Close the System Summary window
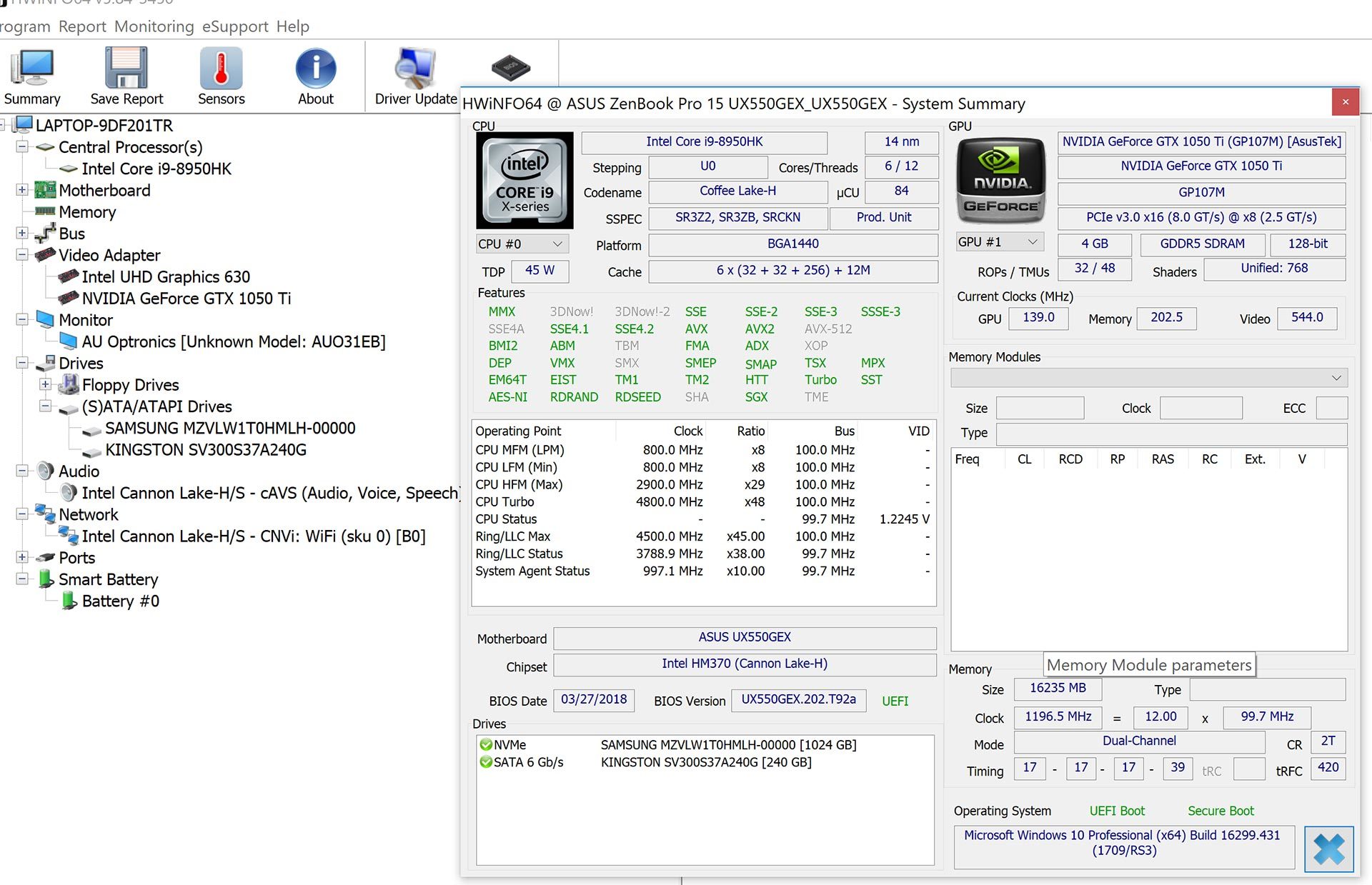 [1346, 102]
